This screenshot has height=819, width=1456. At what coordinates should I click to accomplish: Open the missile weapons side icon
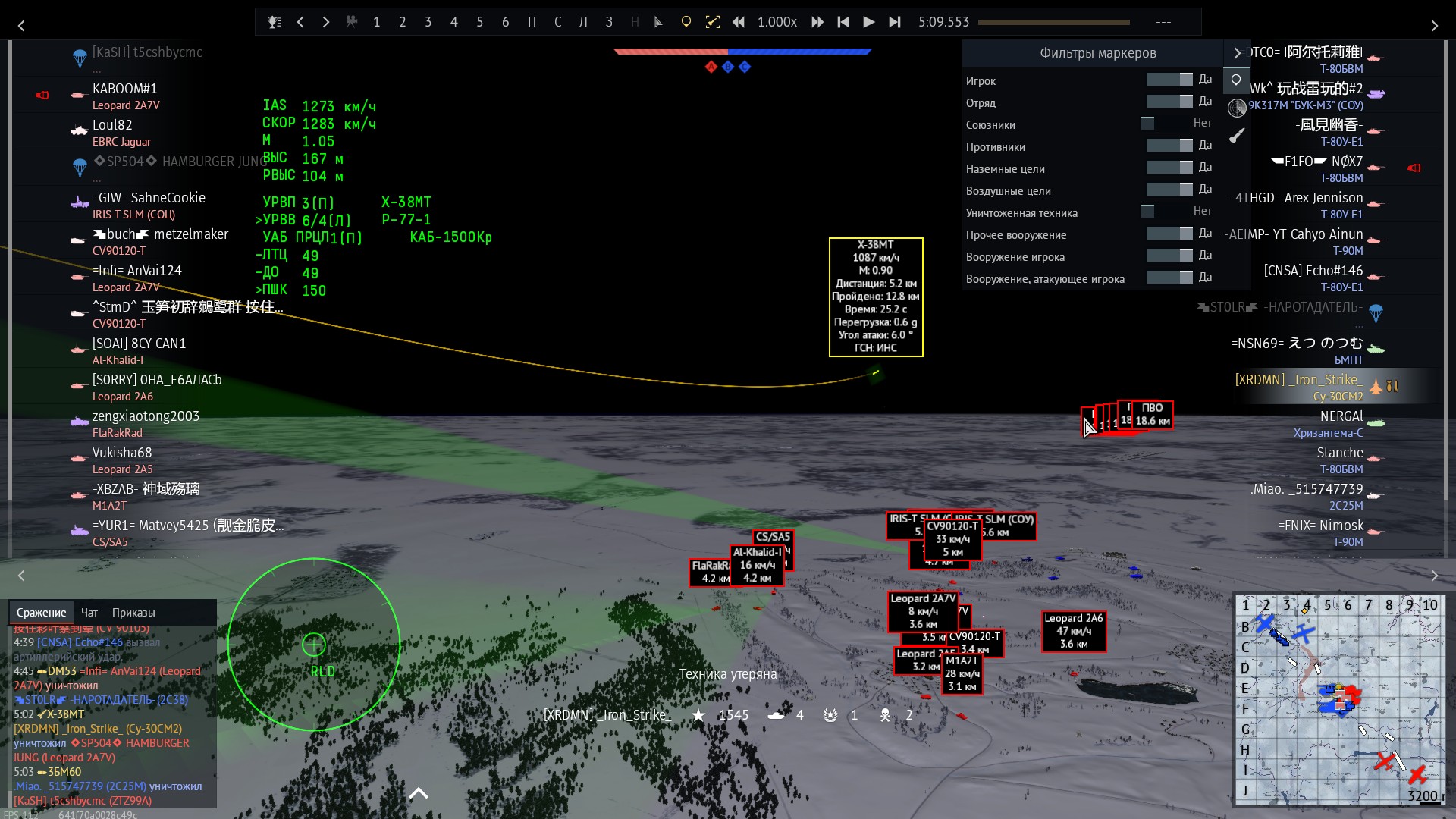1237,136
